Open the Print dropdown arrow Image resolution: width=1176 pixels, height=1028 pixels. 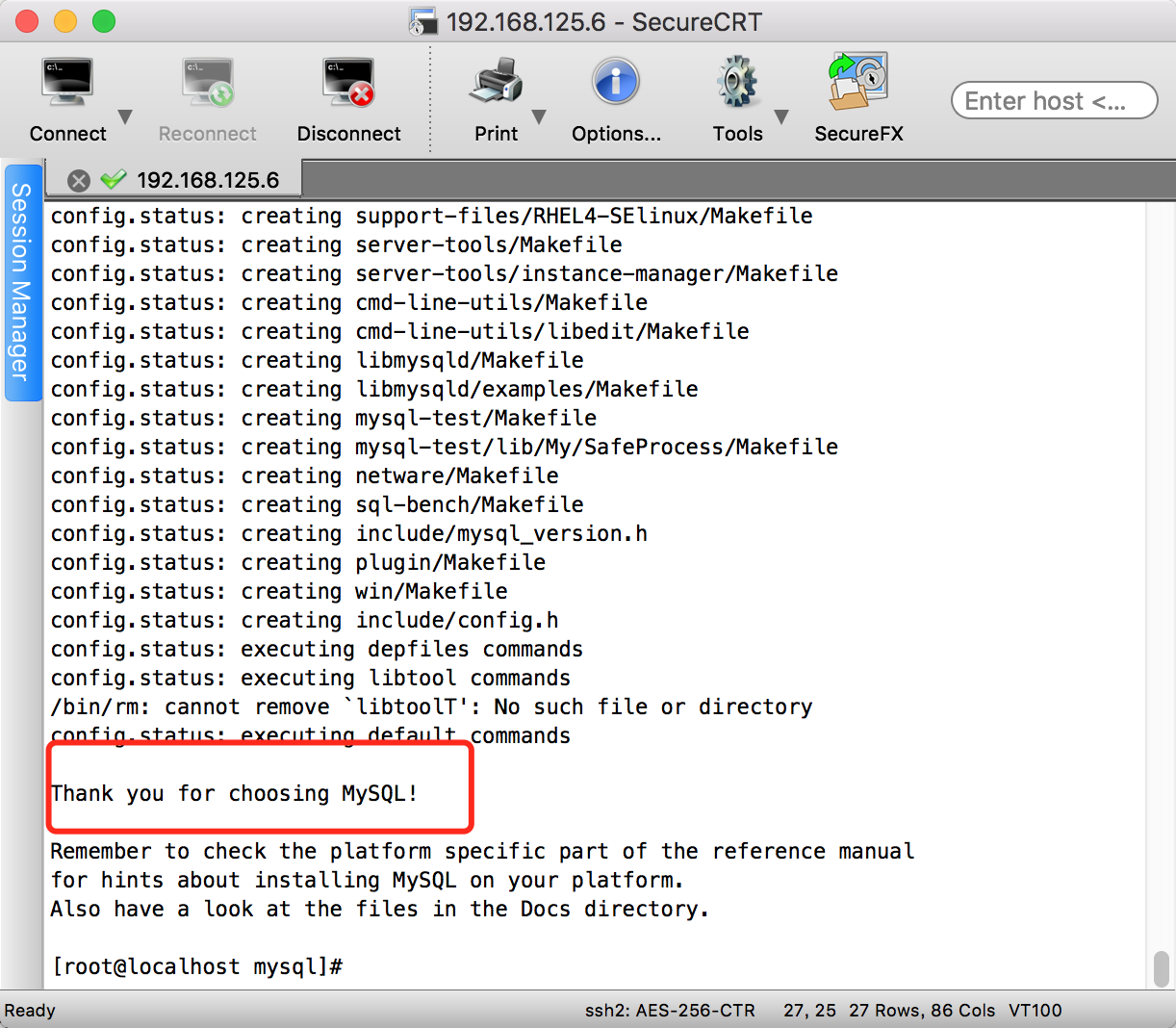click(x=539, y=116)
